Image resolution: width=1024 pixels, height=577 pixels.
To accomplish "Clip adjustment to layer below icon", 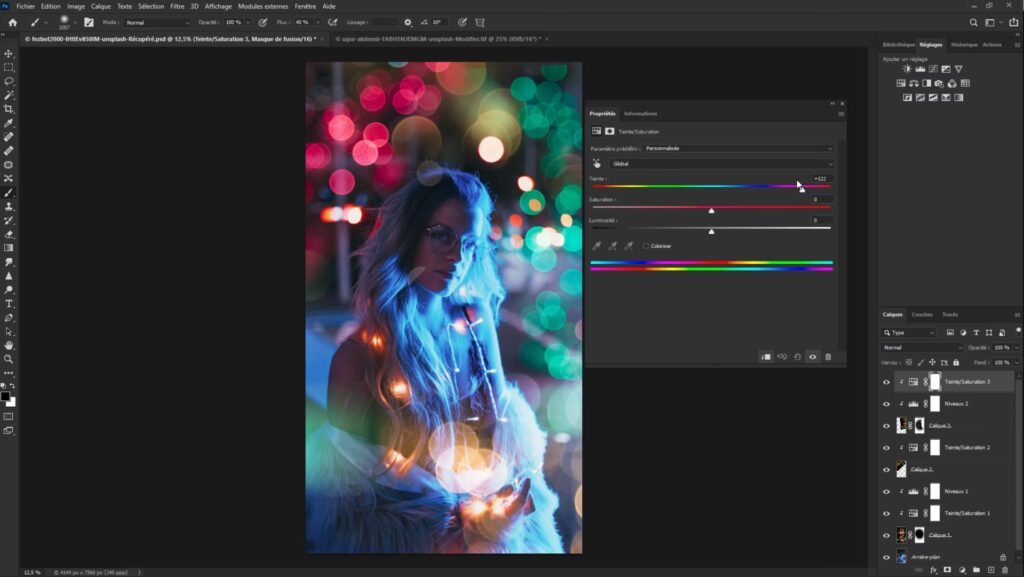I will pos(766,356).
